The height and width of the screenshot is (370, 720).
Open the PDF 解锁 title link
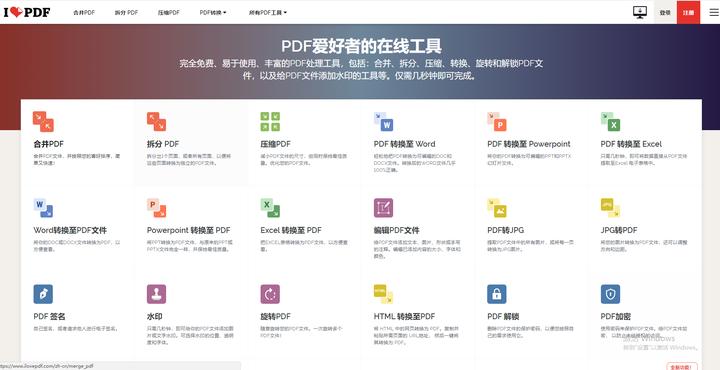[503, 317]
